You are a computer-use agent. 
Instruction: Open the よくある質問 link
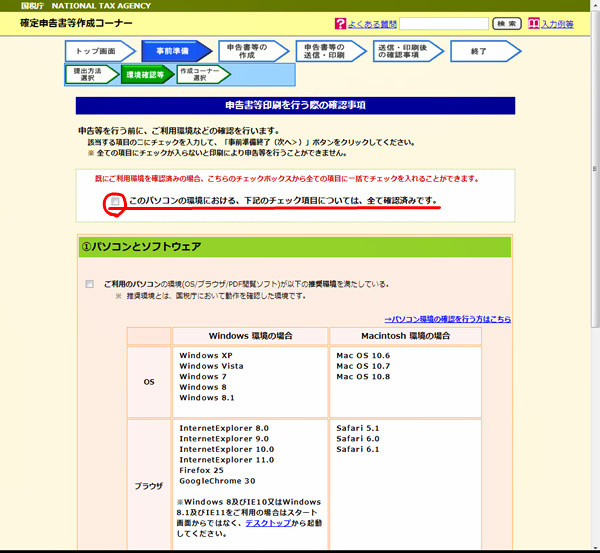(372, 24)
